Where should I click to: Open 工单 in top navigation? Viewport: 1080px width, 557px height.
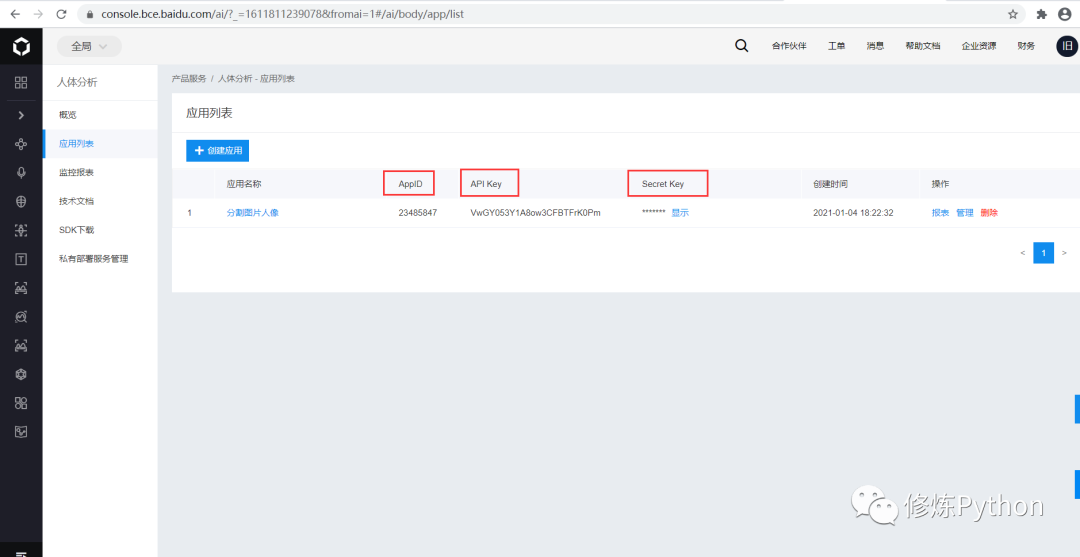click(x=836, y=46)
